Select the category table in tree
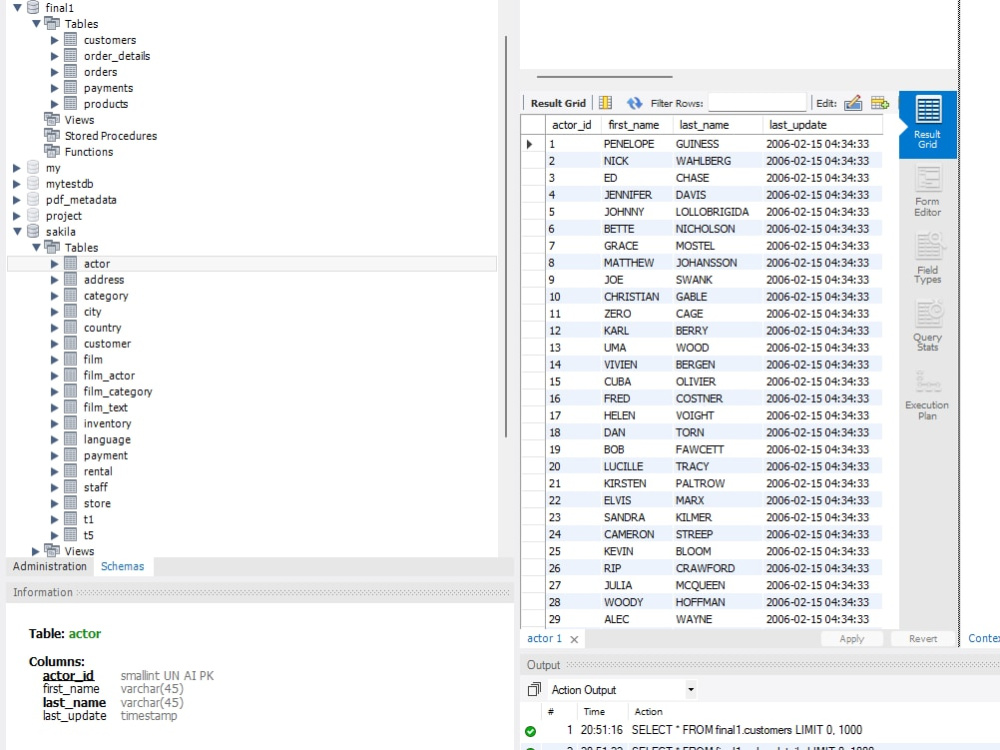1000x750 pixels. coord(106,295)
